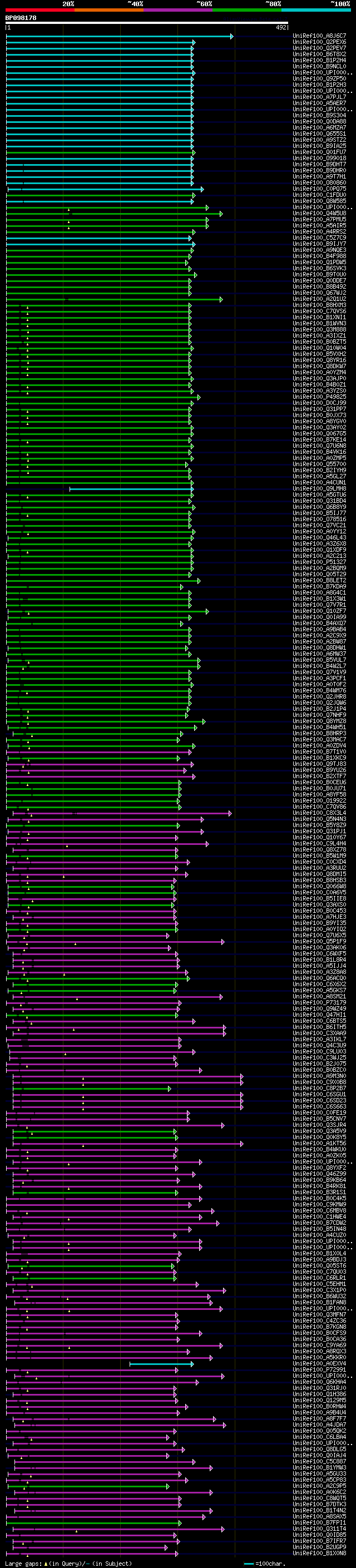Open hit UniRef100_A8SM21
This screenshot has height=1568, width=356.
(x=319, y=996)
